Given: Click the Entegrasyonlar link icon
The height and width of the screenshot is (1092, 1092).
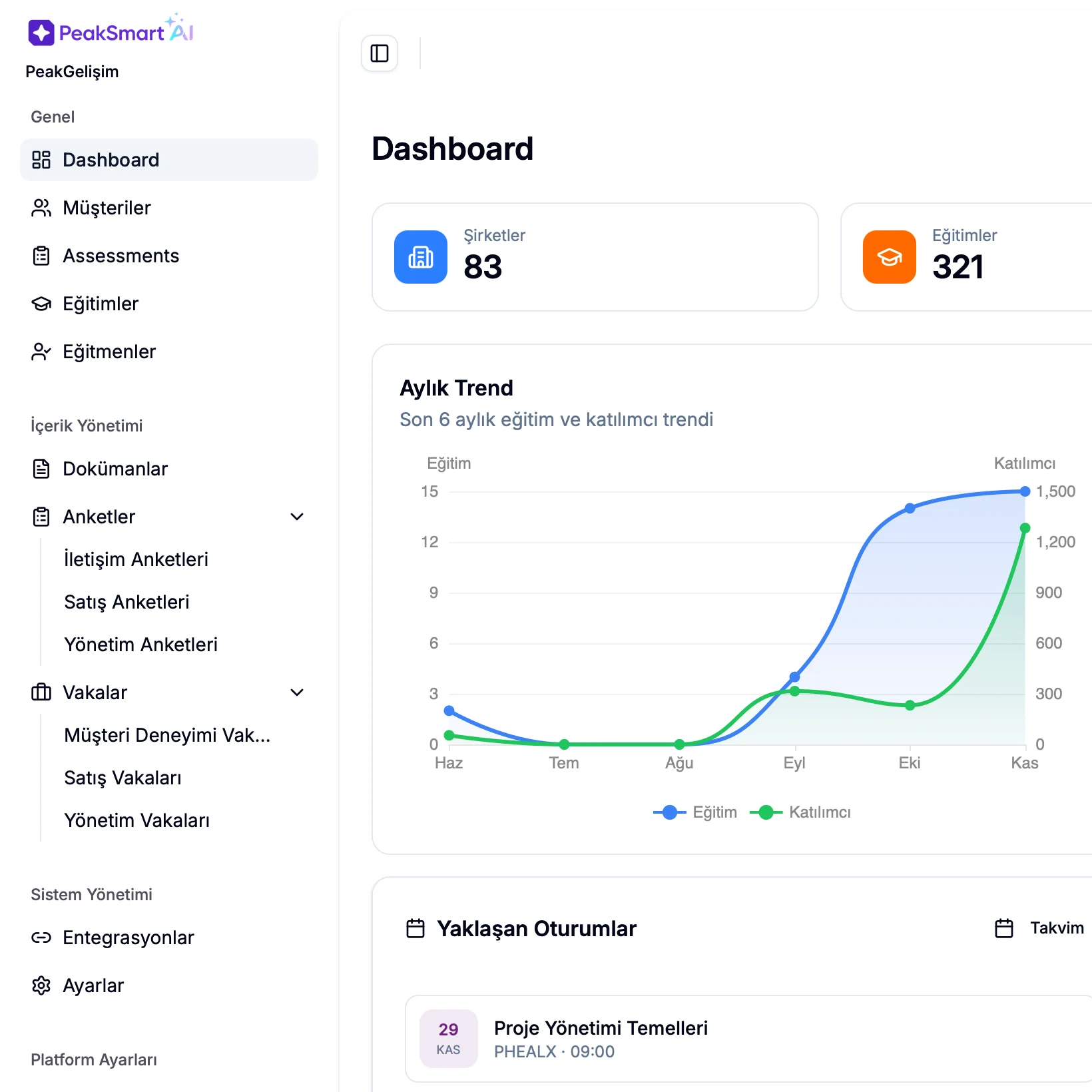Looking at the screenshot, I should [x=41, y=938].
